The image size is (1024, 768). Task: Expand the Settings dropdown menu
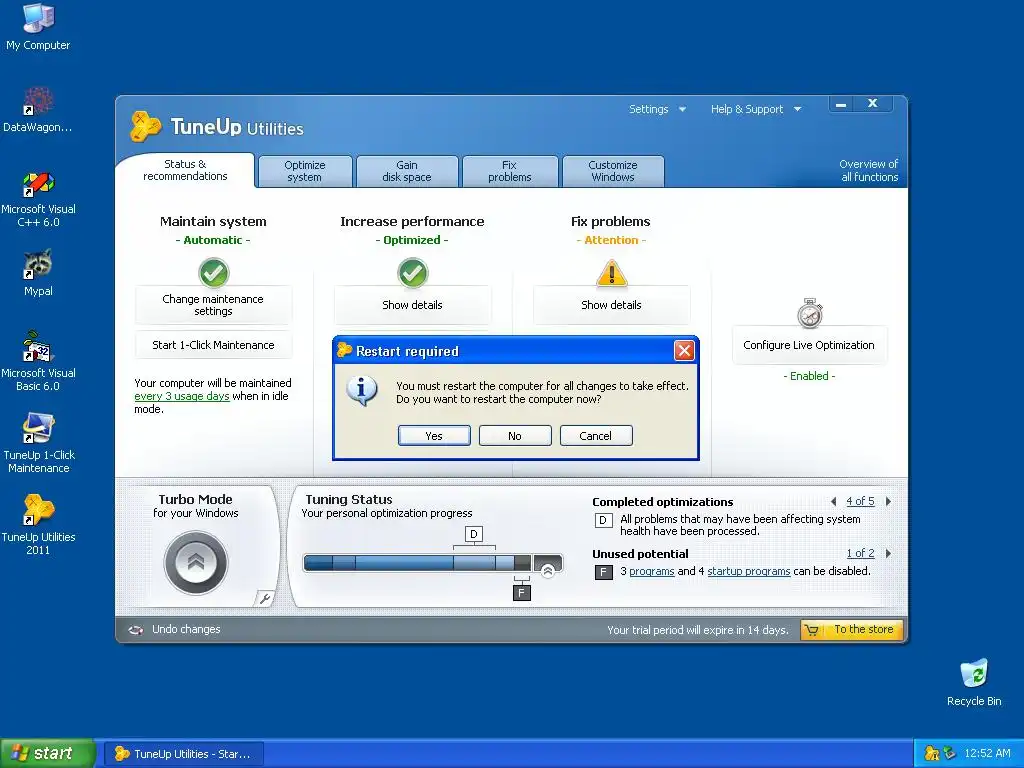[658, 109]
